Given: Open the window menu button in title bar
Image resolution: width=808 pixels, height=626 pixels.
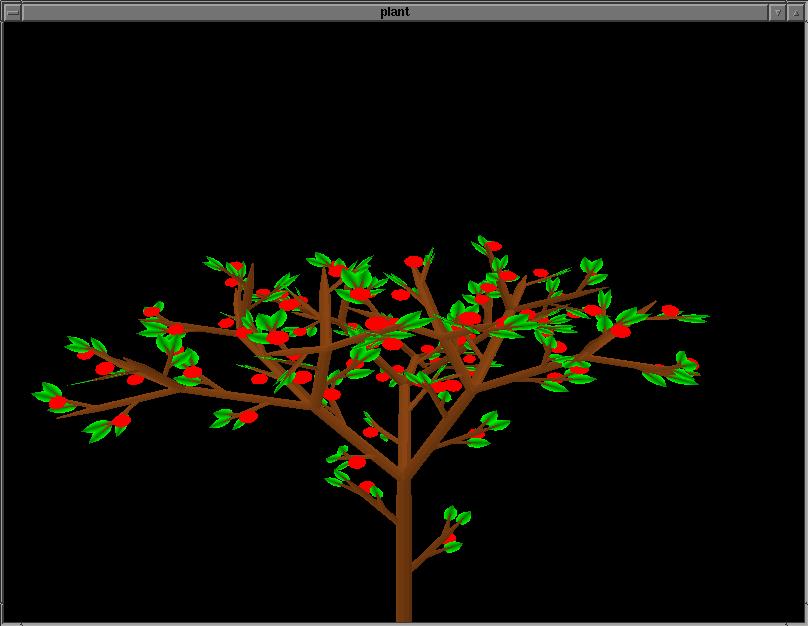Looking at the screenshot, I should tap(12, 12).
